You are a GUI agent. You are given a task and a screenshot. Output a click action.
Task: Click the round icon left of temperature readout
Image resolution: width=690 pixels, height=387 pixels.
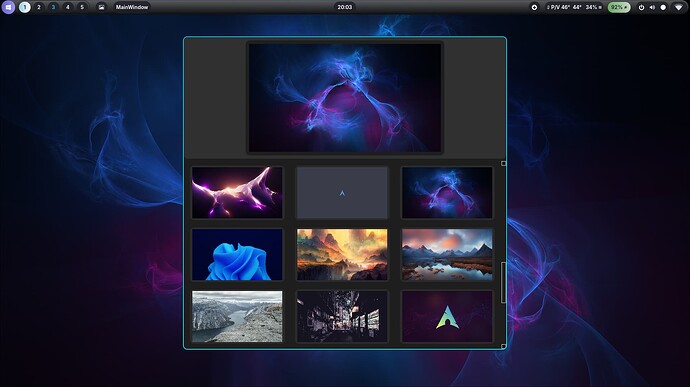[x=534, y=7]
